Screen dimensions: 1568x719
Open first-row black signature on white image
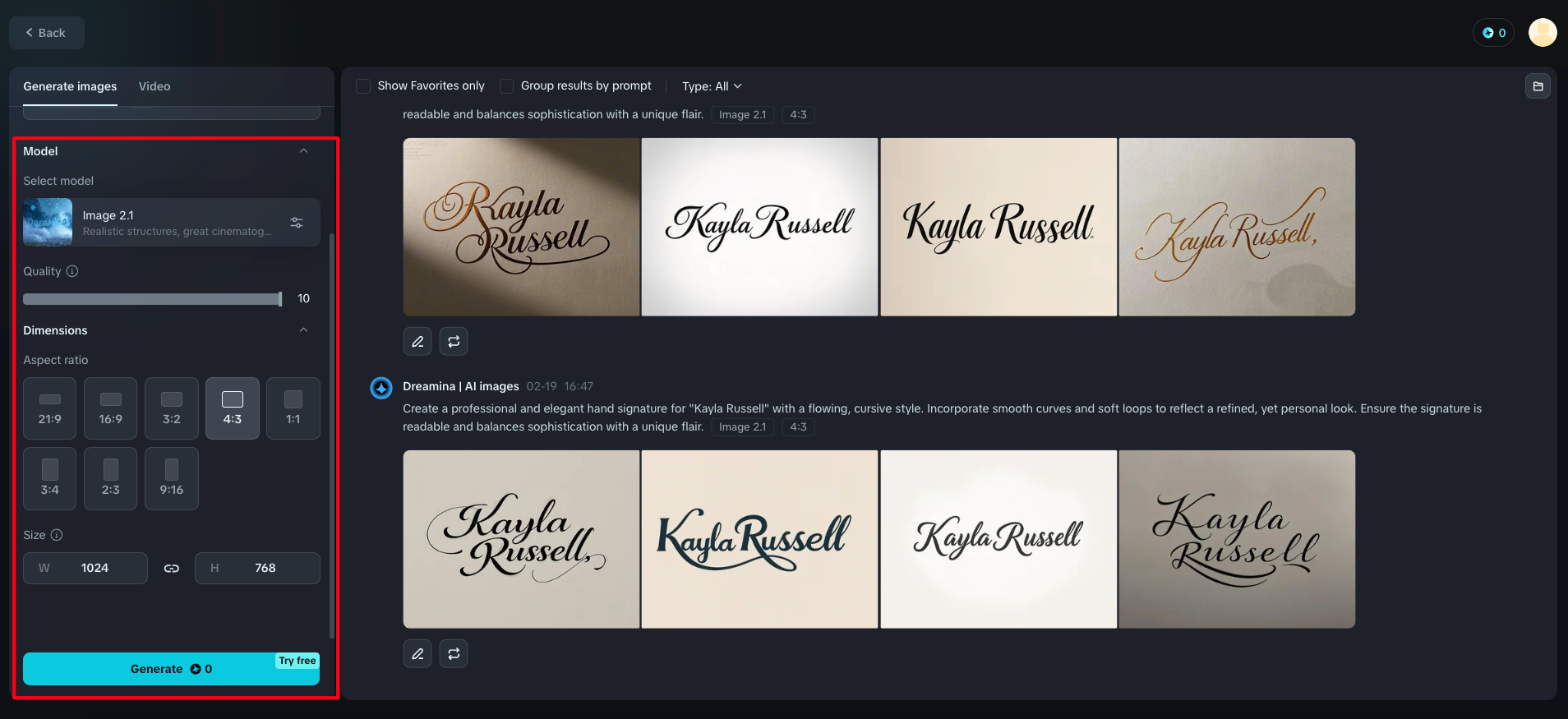click(759, 227)
